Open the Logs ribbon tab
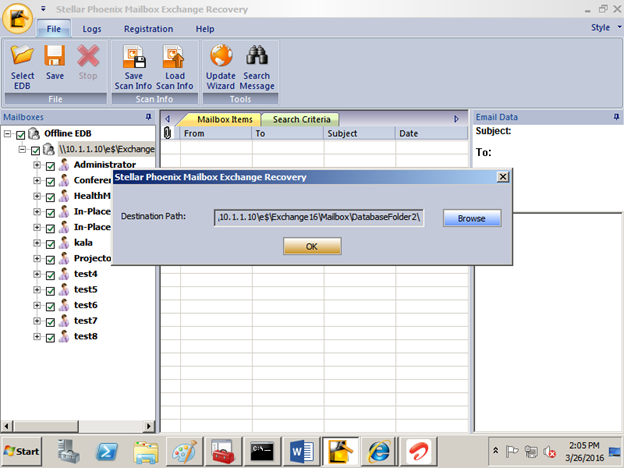The image size is (624, 468). pyautogui.click(x=92, y=29)
